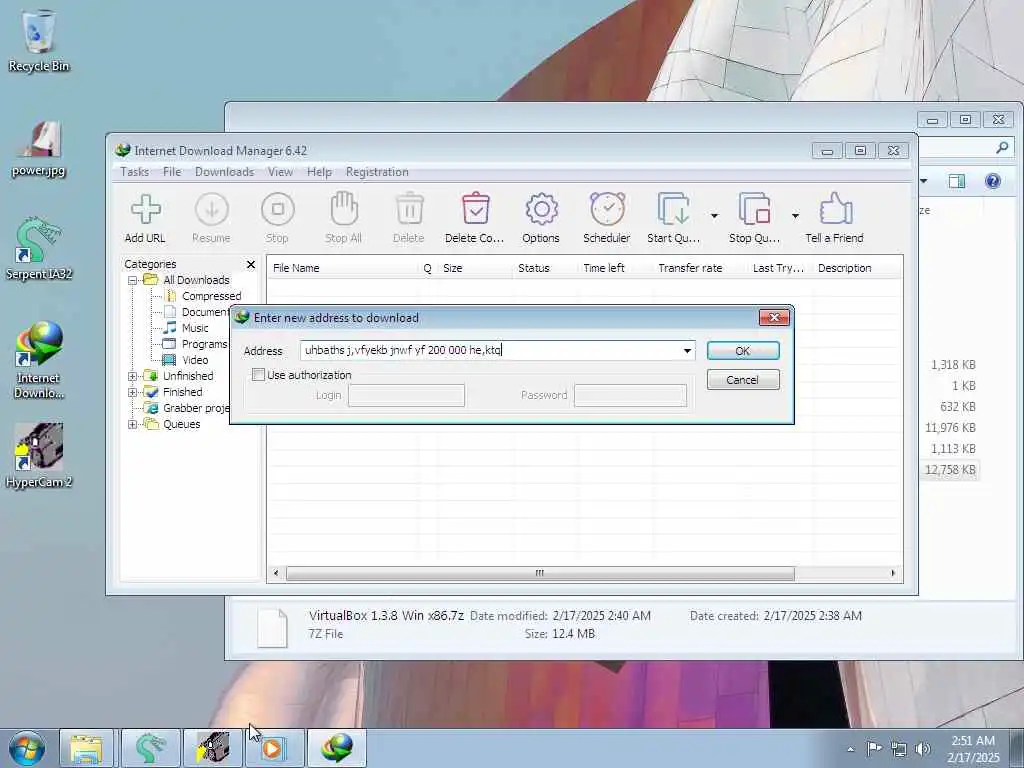The width and height of the screenshot is (1024, 768).
Task: Open File Explorer from the taskbar
Action: click(87, 748)
